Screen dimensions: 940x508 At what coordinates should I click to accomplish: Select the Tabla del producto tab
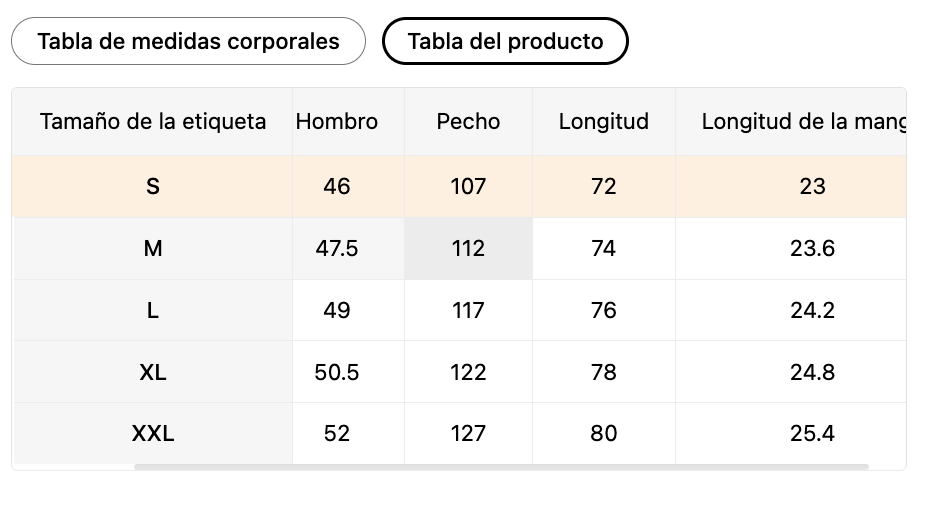click(505, 41)
